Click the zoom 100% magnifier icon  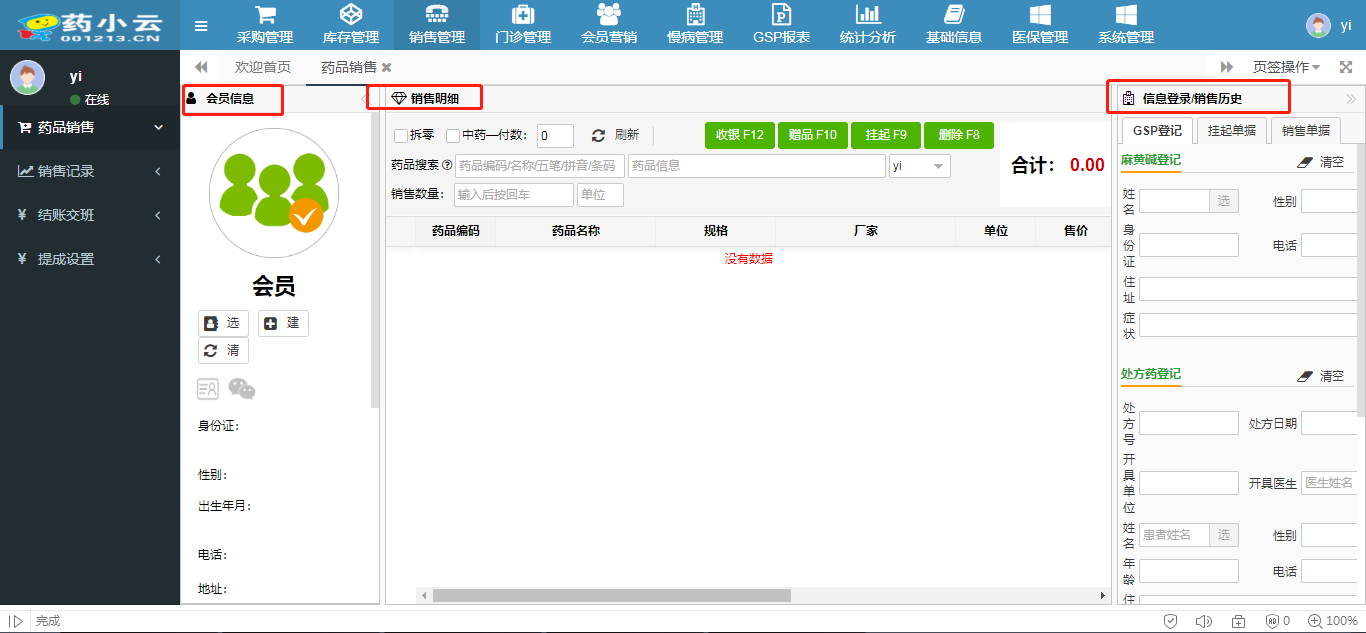pos(1314,621)
